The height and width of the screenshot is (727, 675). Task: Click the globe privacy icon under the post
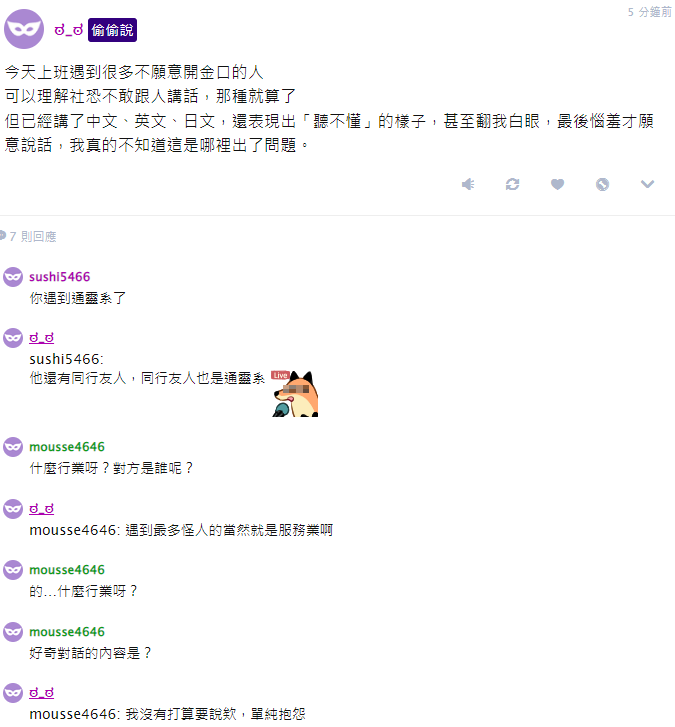pyautogui.click(x=602, y=184)
